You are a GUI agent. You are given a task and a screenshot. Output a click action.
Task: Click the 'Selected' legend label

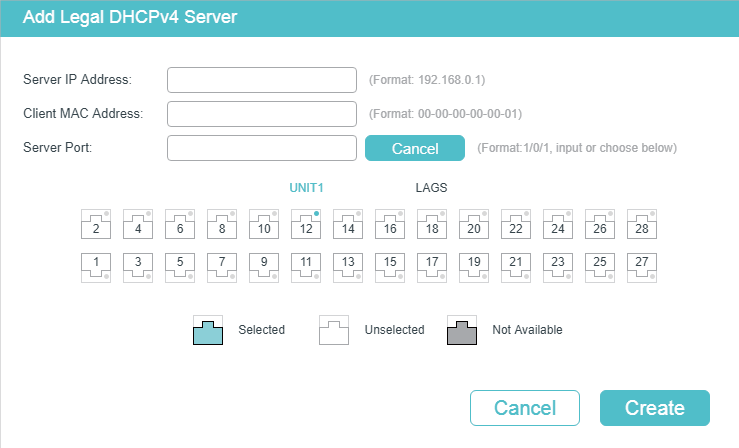pos(262,330)
